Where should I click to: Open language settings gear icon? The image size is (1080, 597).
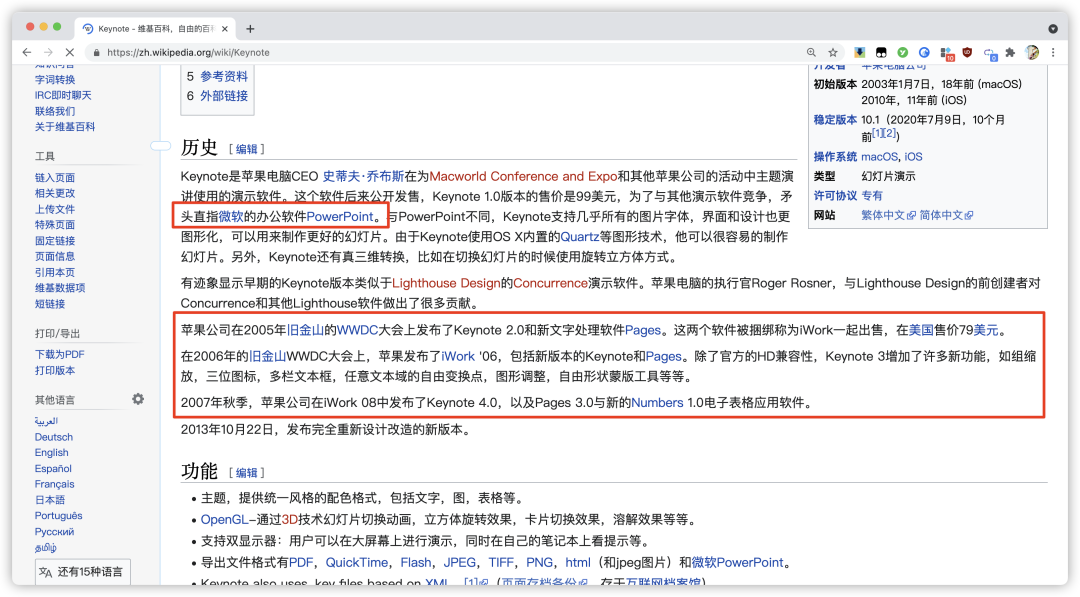tap(138, 399)
